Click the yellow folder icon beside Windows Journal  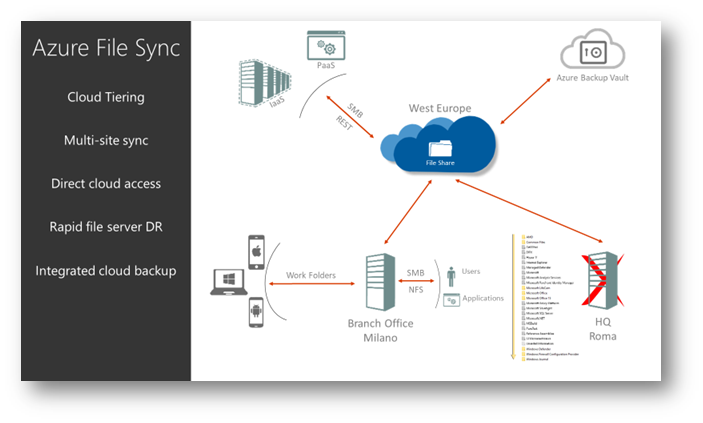click(524, 359)
